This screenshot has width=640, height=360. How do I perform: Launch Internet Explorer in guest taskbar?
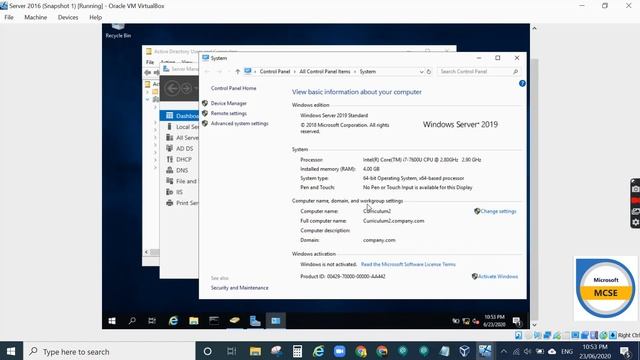pos(173,321)
